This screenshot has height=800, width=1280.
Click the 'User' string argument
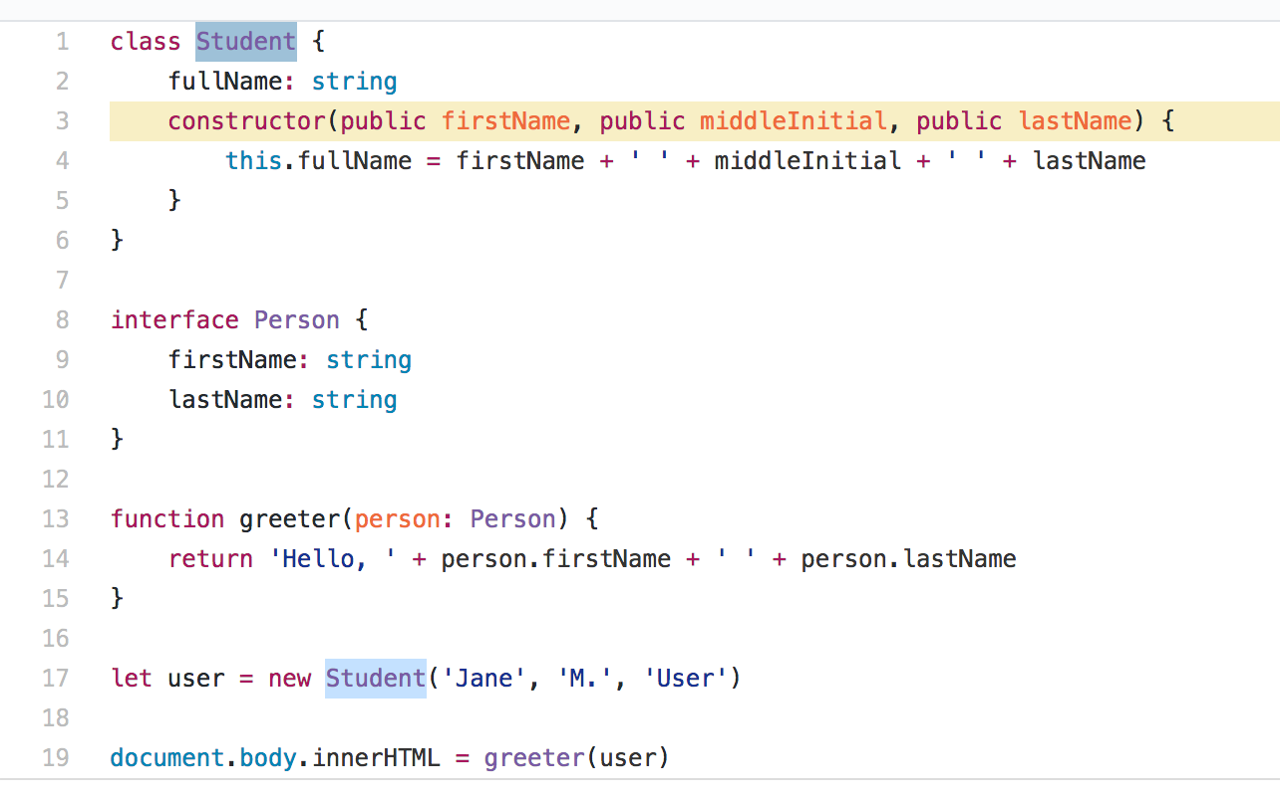click(686, 678)
